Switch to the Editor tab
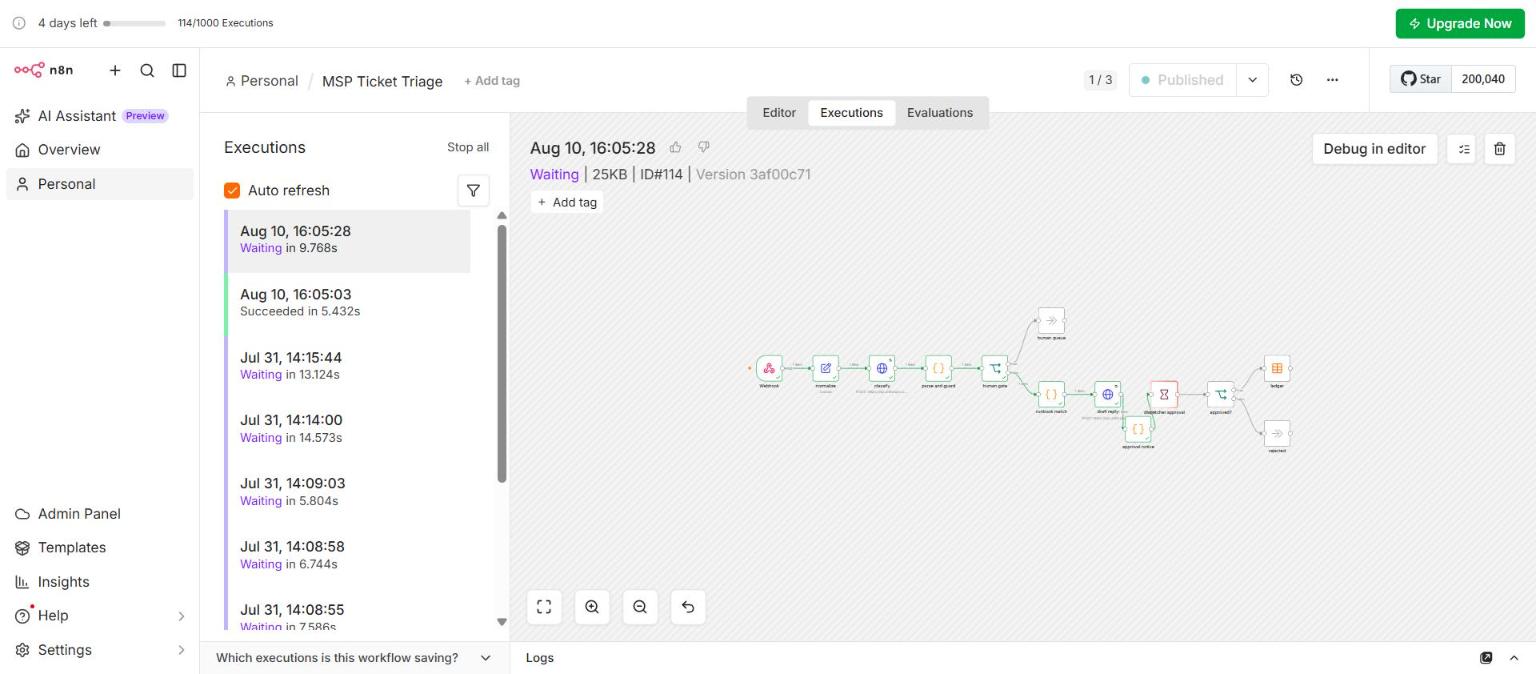 click(x=779, y=113)
